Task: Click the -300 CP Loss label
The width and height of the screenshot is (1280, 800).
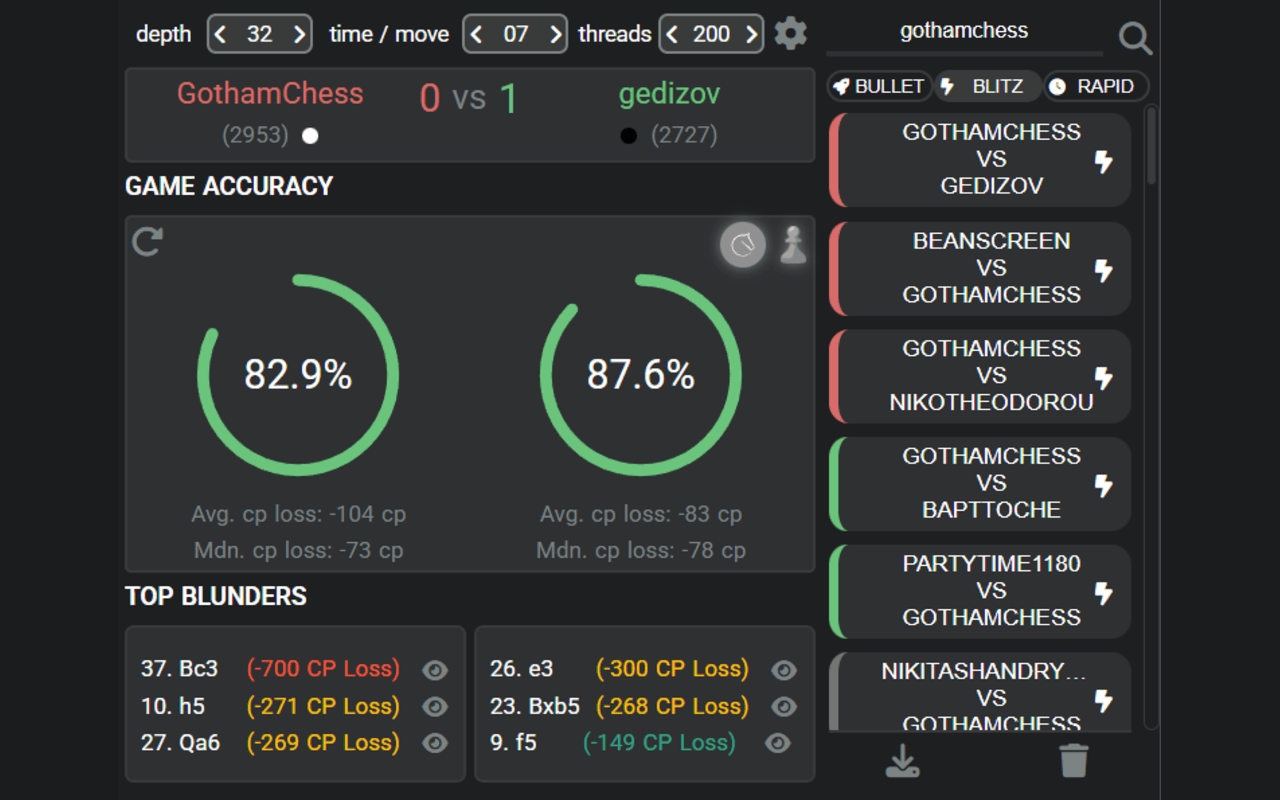Action: pyautogui.click(x=672, y=669)
